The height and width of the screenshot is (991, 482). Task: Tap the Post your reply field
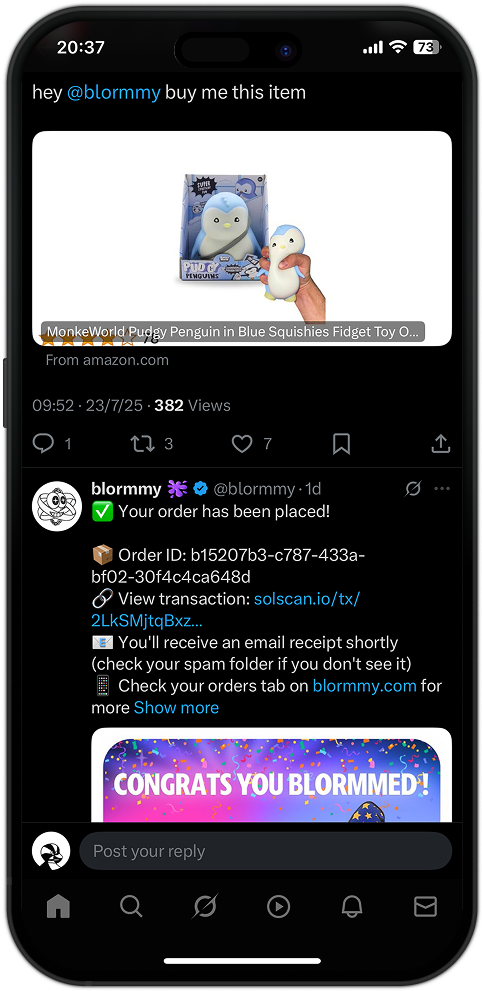(x=265, y=851)
